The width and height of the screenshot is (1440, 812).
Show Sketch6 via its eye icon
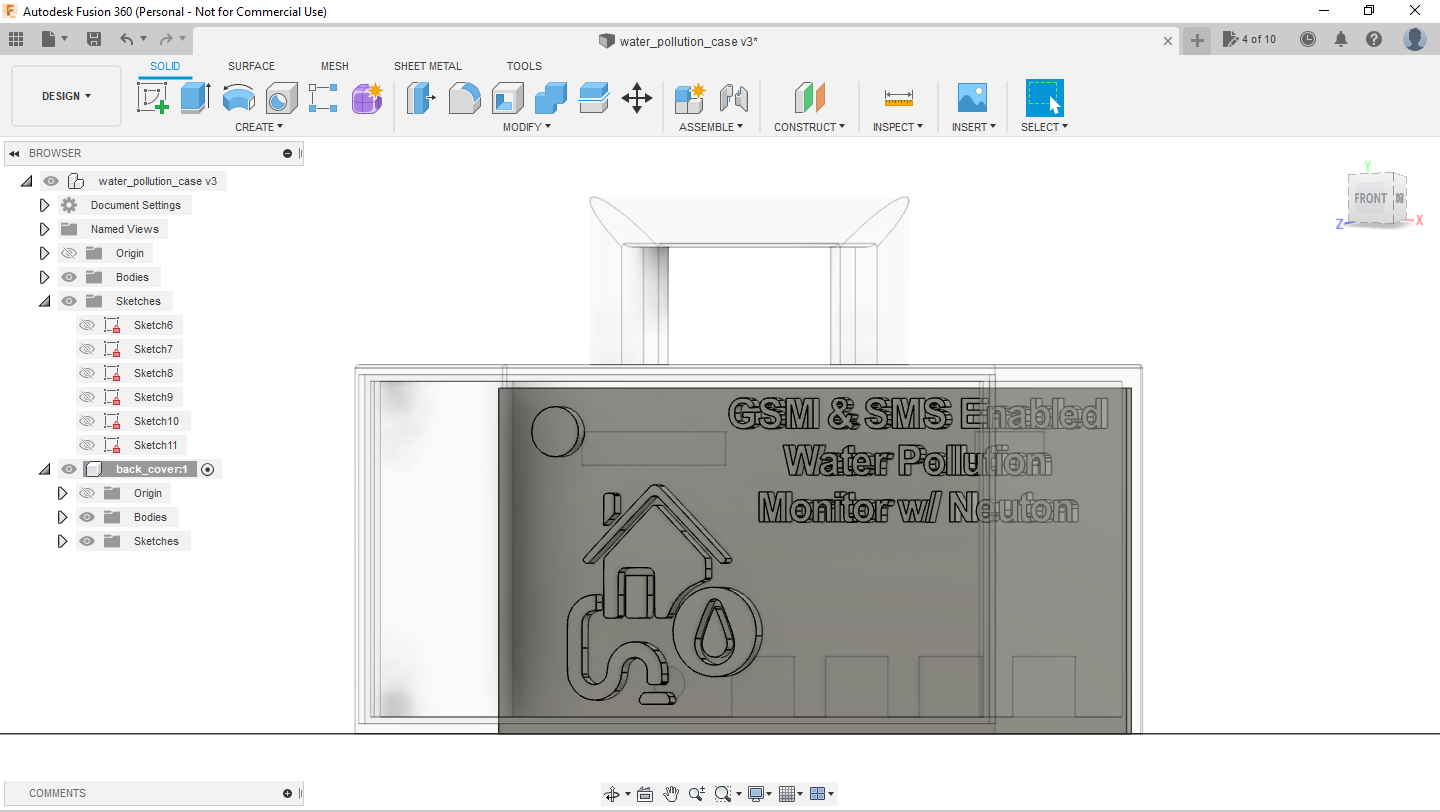pos(87,325)
